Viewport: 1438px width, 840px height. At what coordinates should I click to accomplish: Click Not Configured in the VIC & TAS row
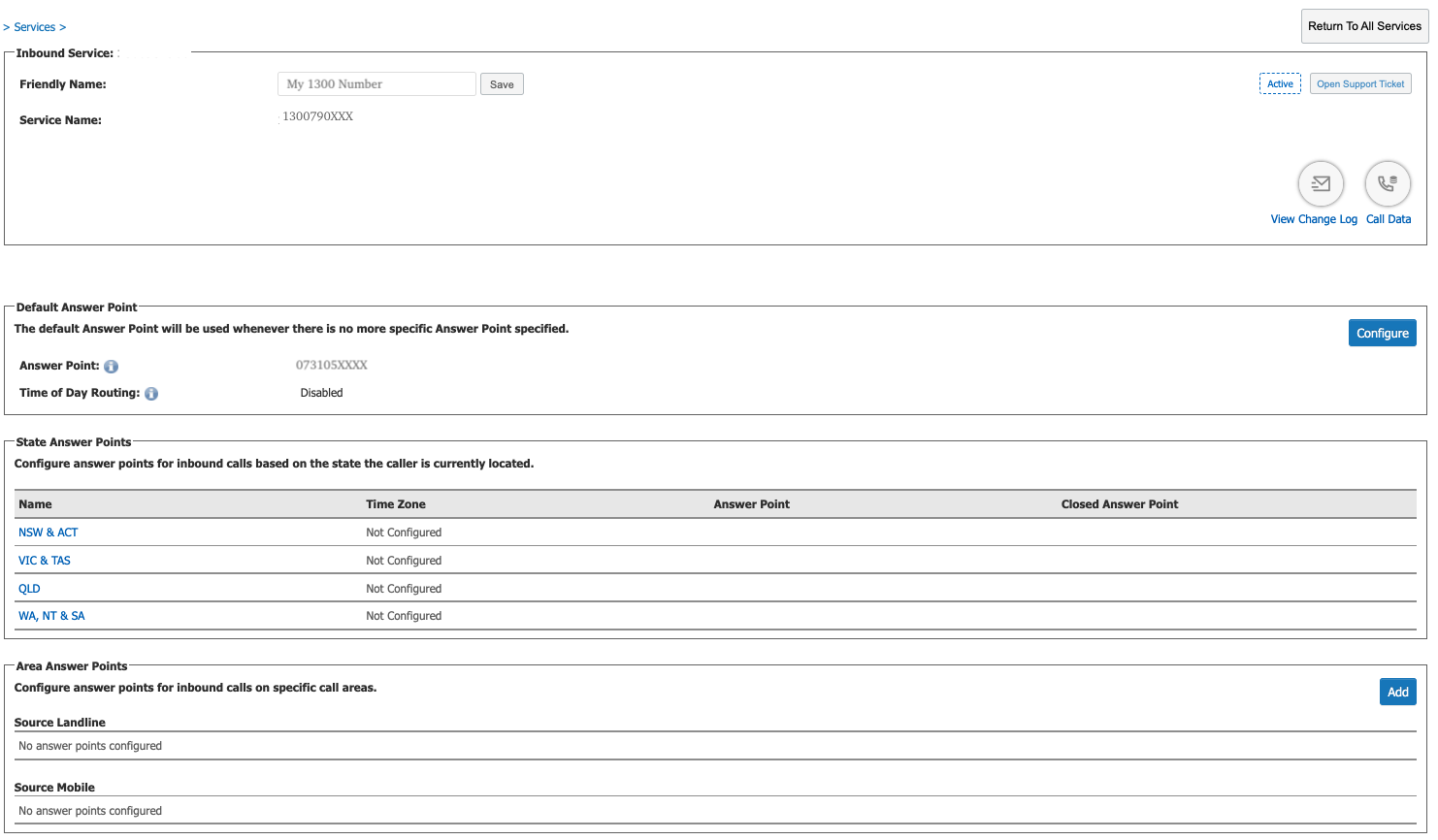(x=404, y=561)
